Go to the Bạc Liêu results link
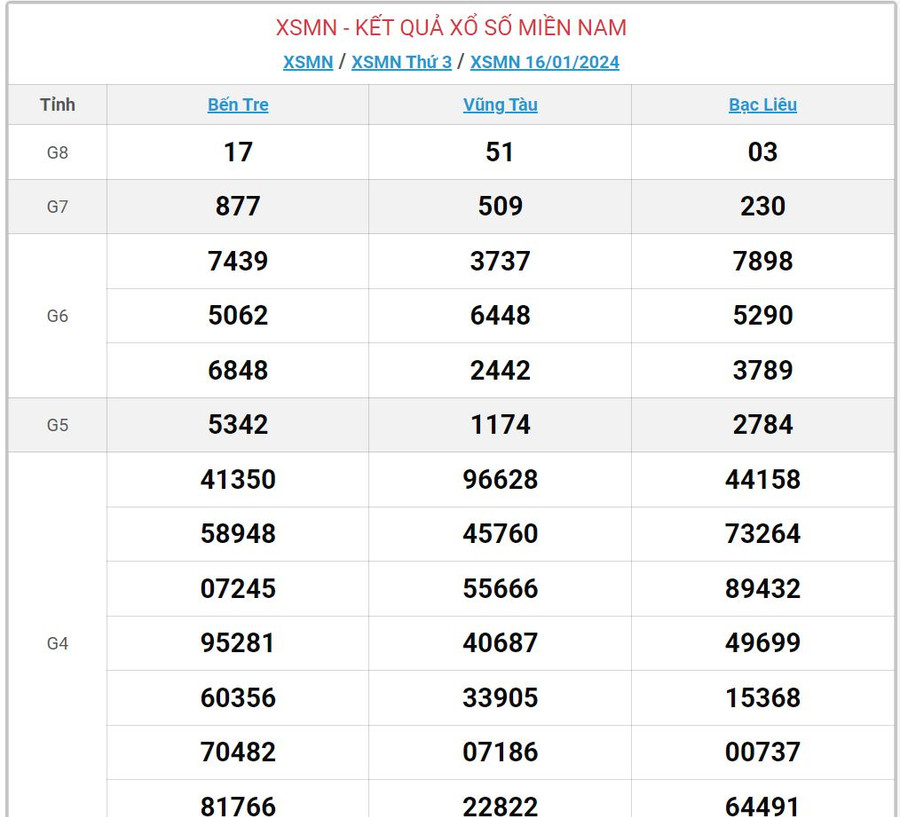The width and height of the screenshot is (900, 817). pos(762,105)
